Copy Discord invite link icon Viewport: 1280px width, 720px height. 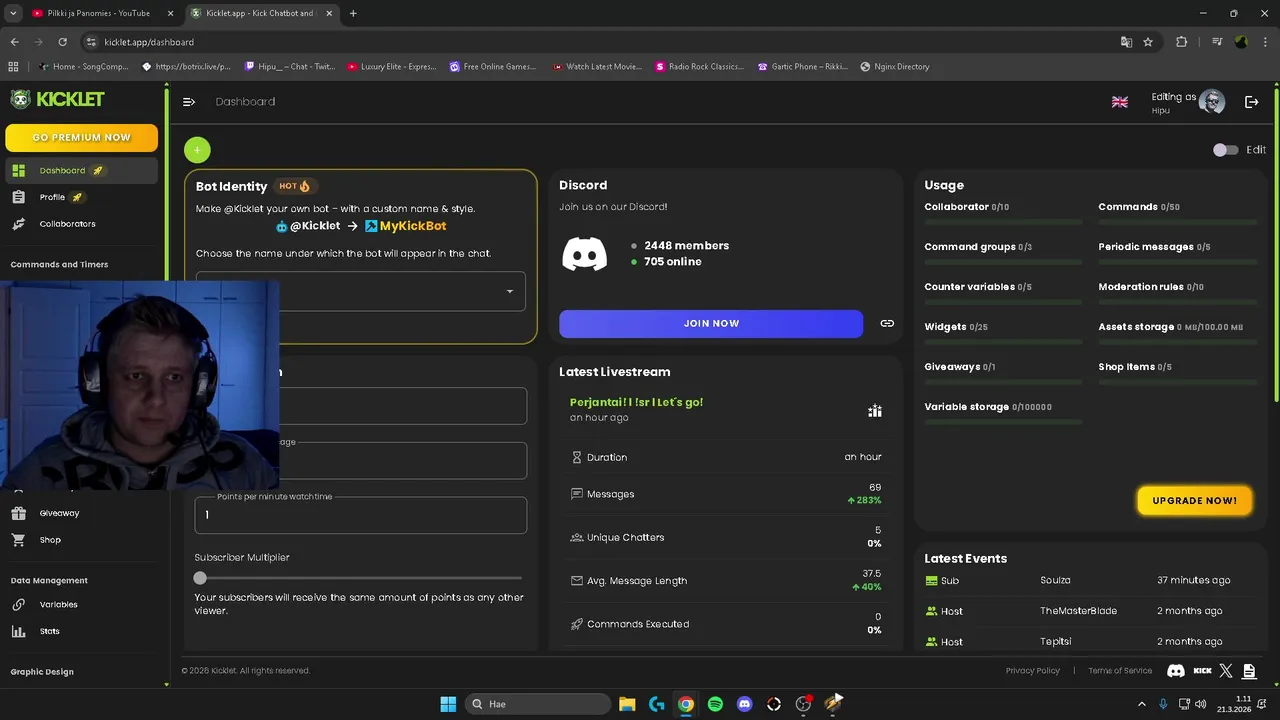887,323
